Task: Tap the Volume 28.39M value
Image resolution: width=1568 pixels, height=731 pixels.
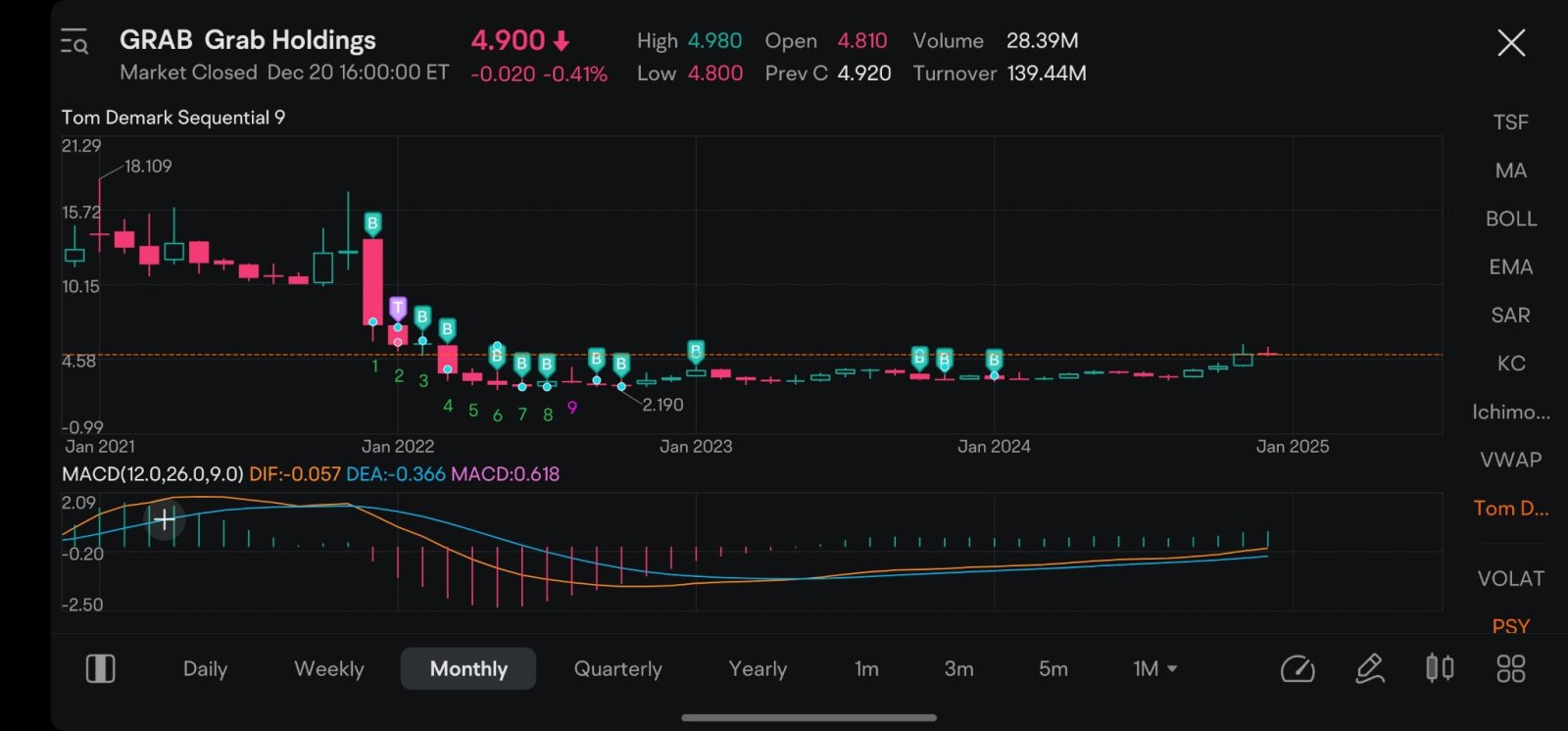Action: tap(1042, 41)
